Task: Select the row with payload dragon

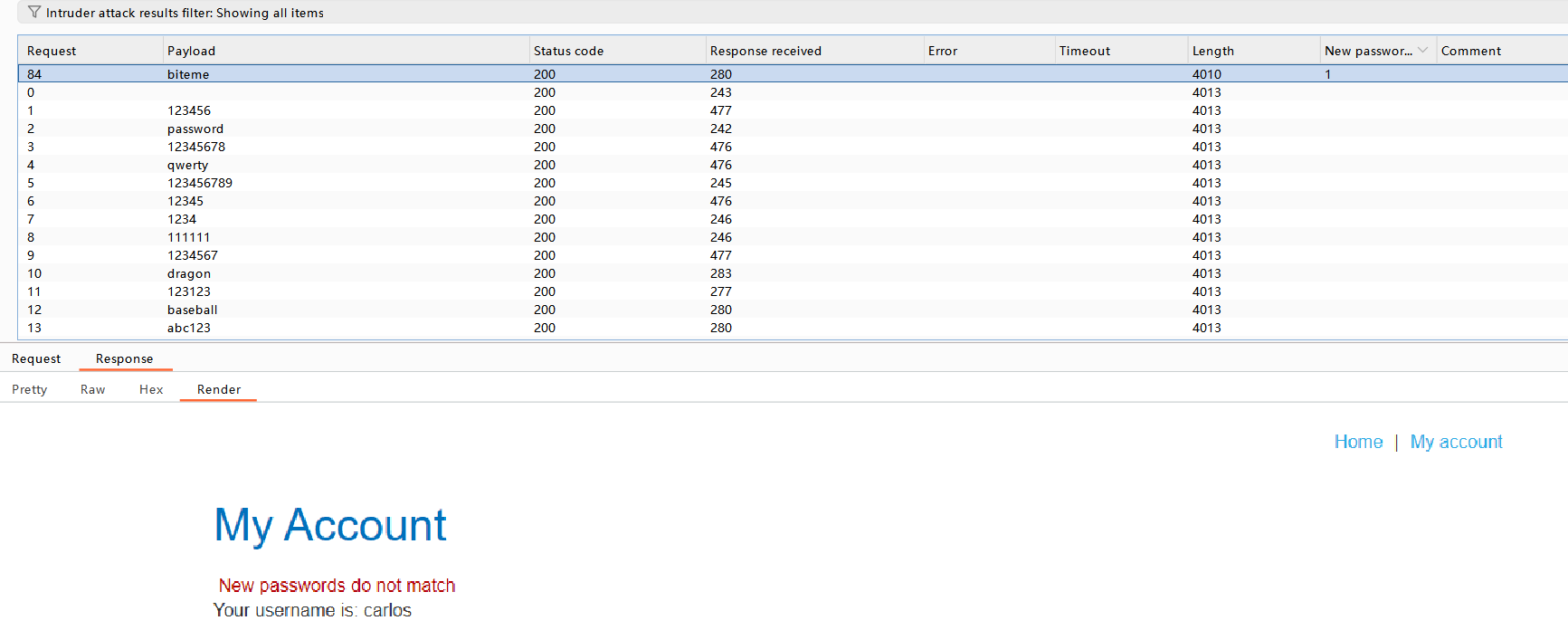Action: (x=189, y=273)
